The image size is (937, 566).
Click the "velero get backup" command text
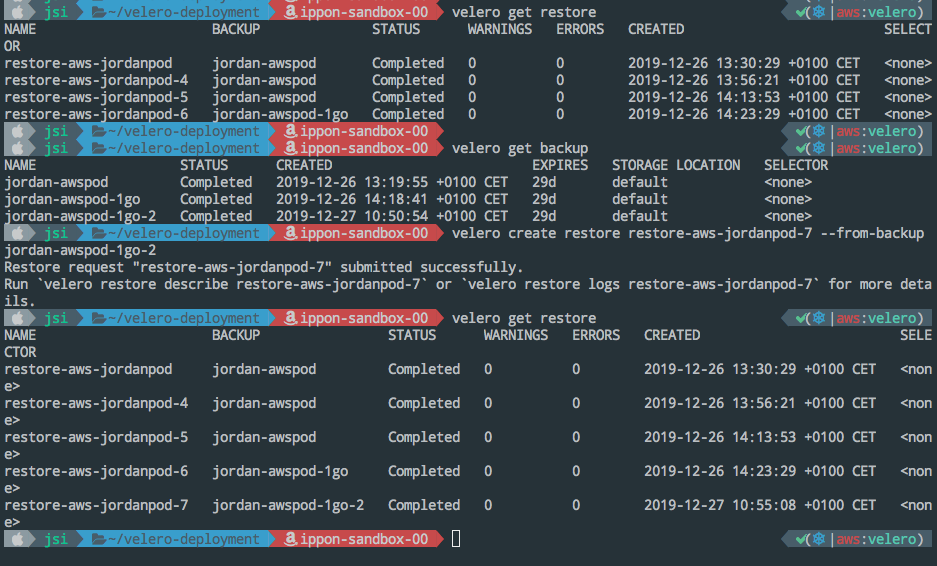pyautogui.click(x=520, y=148)
